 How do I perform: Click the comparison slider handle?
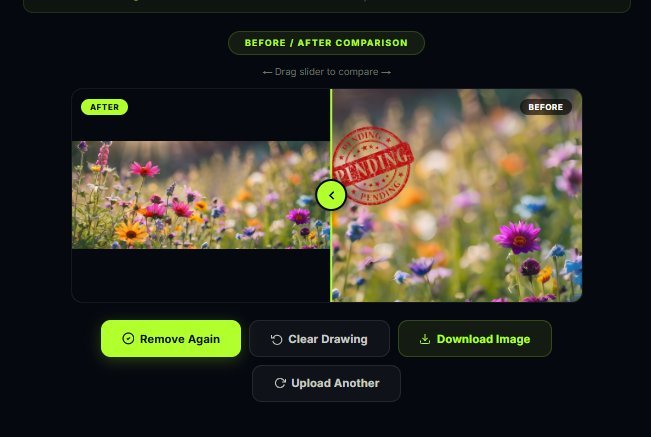(331, 195)
